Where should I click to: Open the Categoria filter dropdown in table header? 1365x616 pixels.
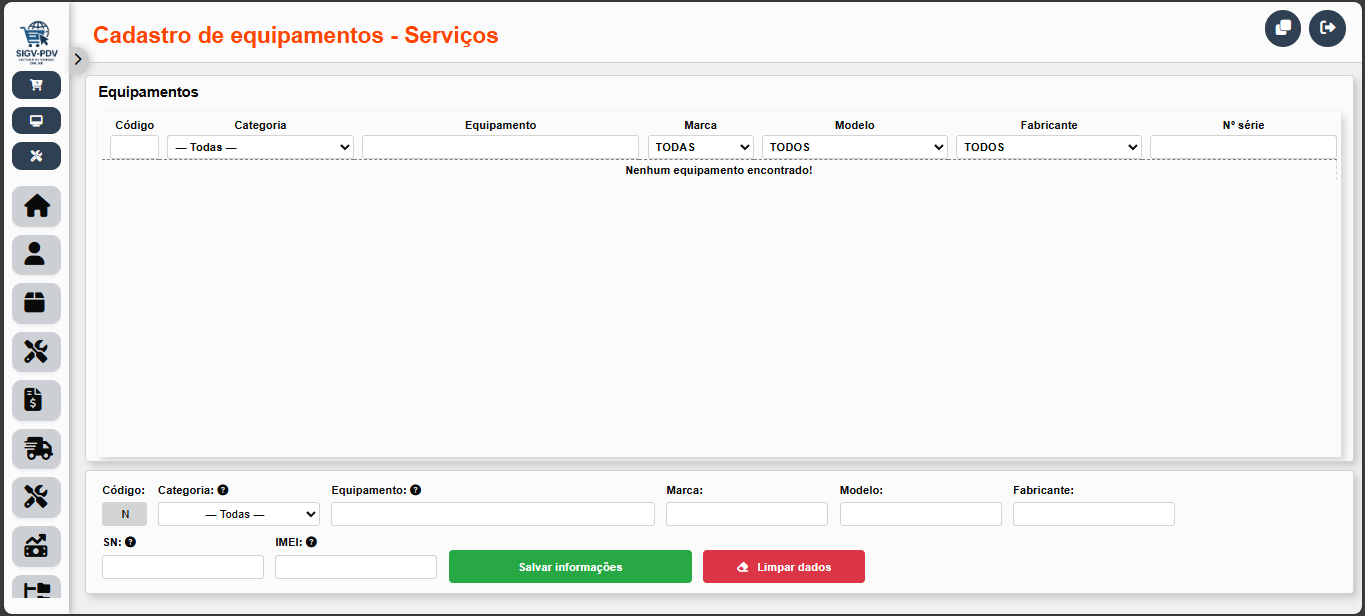click(x=260, y=147)
